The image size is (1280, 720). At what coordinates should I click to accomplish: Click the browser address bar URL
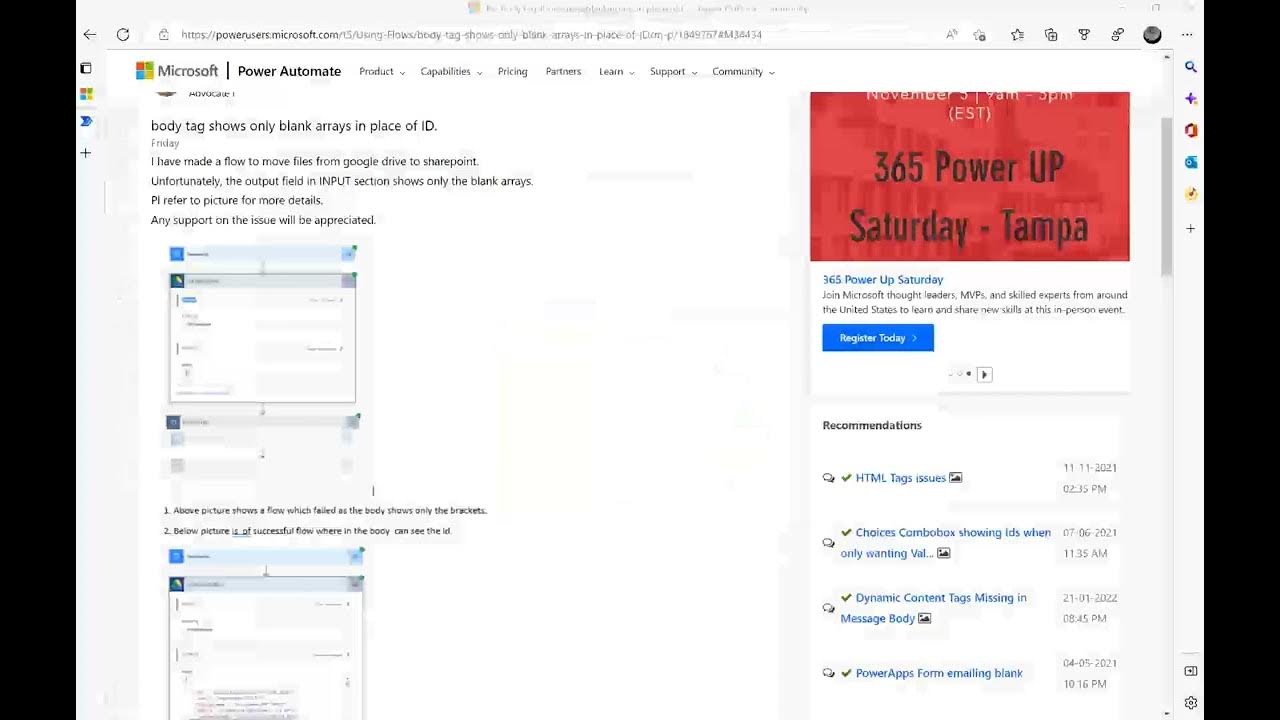471,35
